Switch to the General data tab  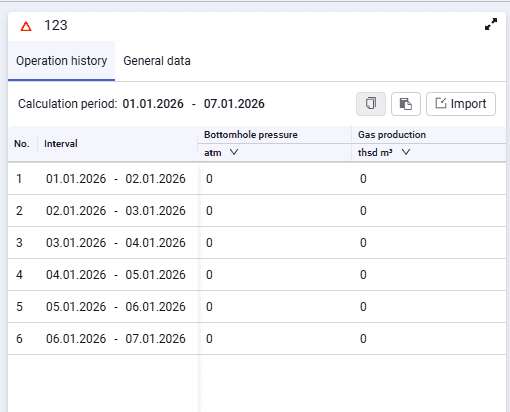point(157,61)
